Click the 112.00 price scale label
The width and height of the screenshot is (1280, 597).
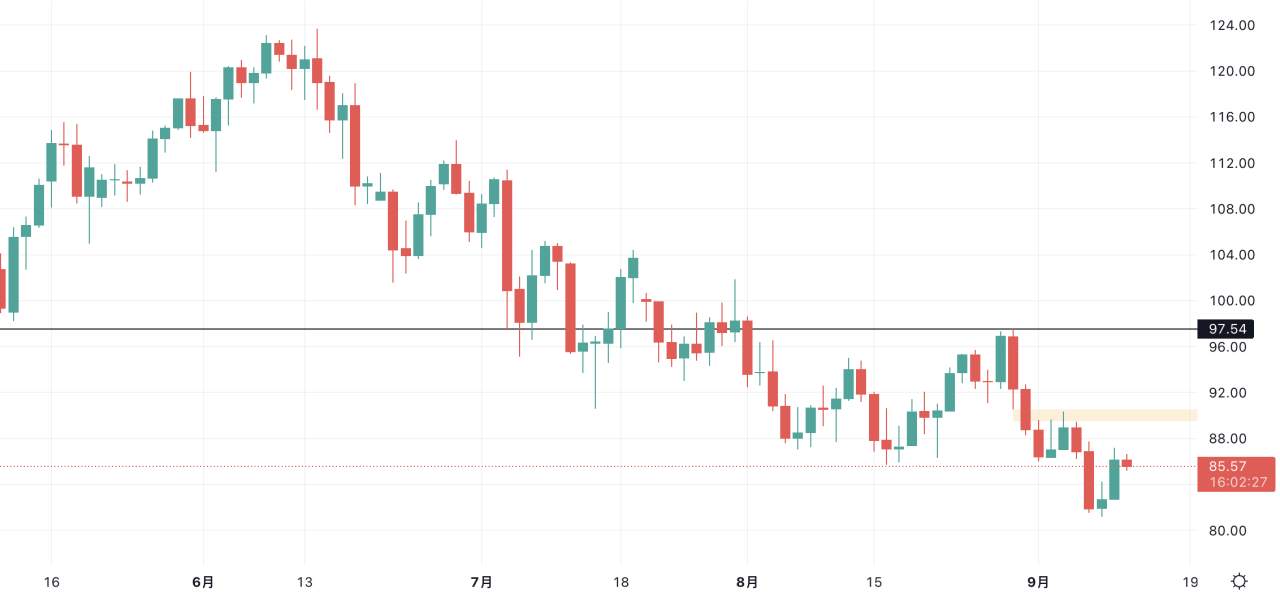click(x=1231, y=163)
